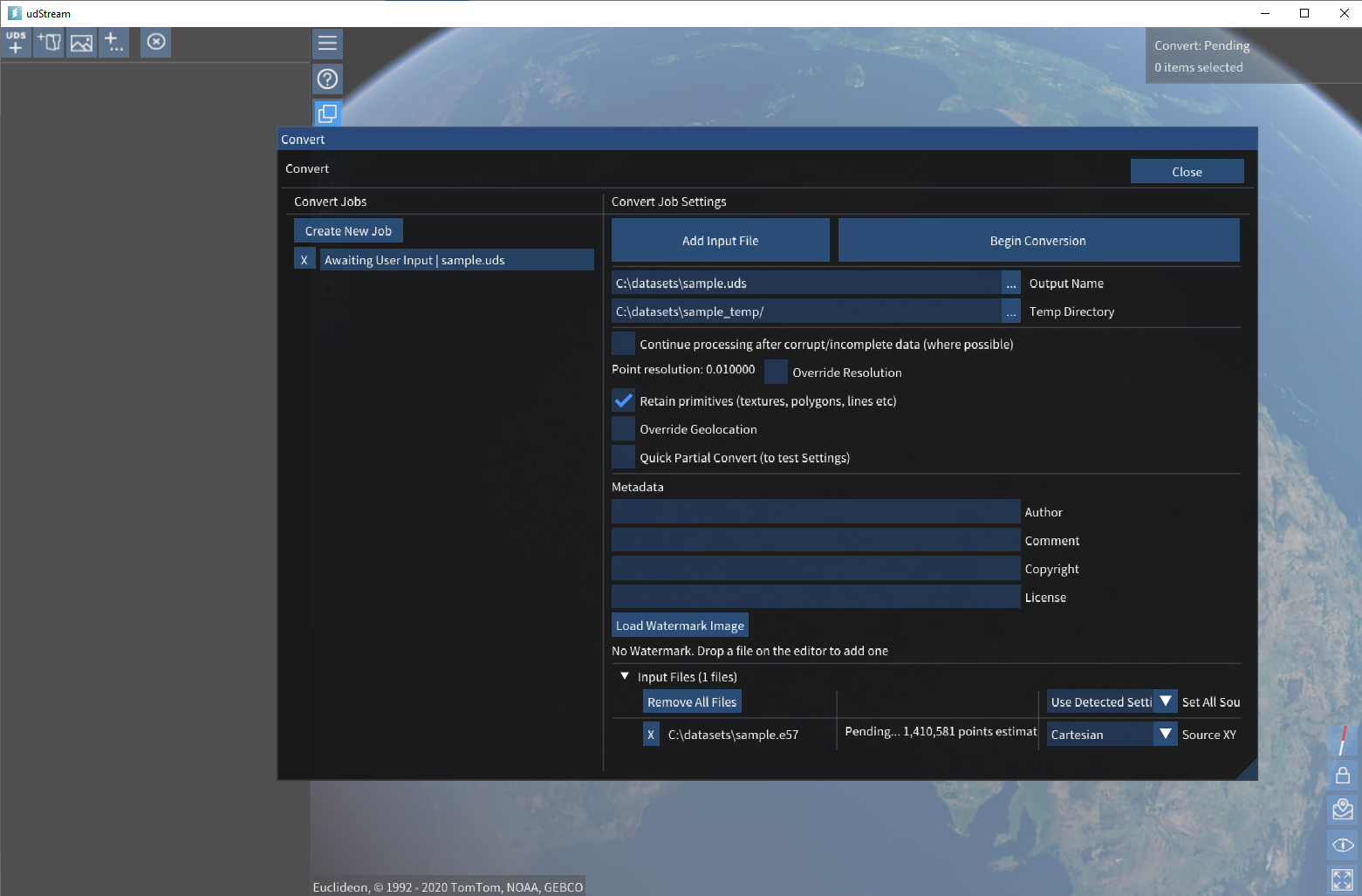Screen dimensions: 1362x896
Task: Click the remove selected items icon
Action: (x=156, y=42)
